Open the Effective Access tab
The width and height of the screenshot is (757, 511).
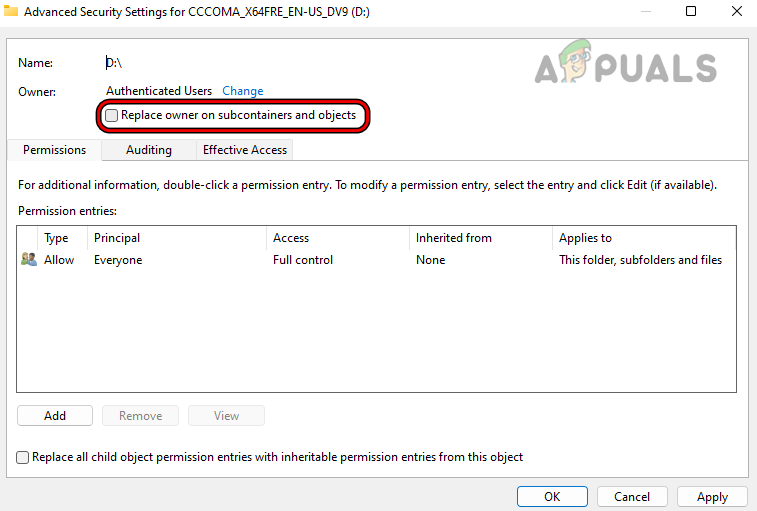tap(244, 150)
